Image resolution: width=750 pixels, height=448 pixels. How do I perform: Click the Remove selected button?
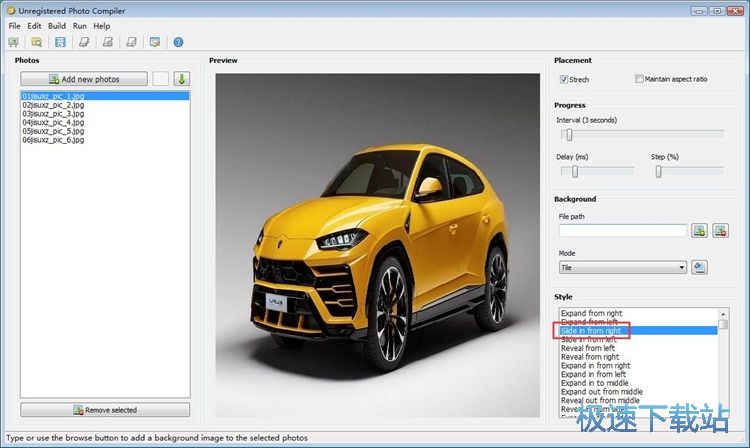coord(105,410)
